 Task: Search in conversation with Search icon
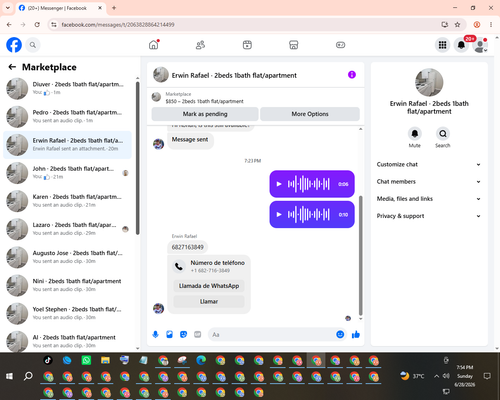[x=443, y=134]
